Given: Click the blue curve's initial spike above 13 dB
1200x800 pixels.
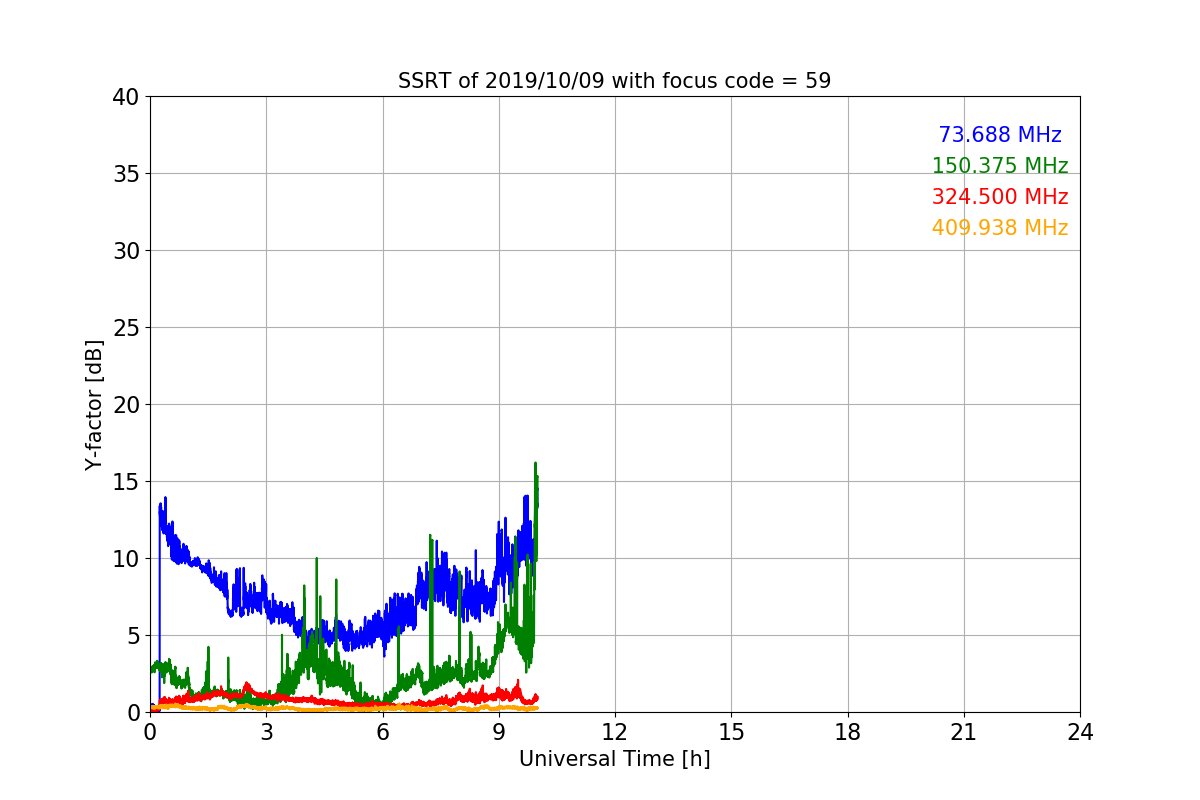Looking at the screenshot, I should click(165, 499).
